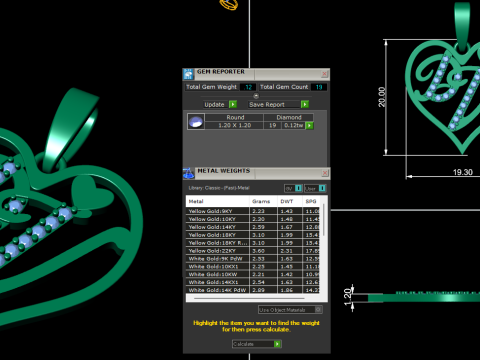
Task: Click the 20.00 height dimension label
Action: click(x=382, y=97)
